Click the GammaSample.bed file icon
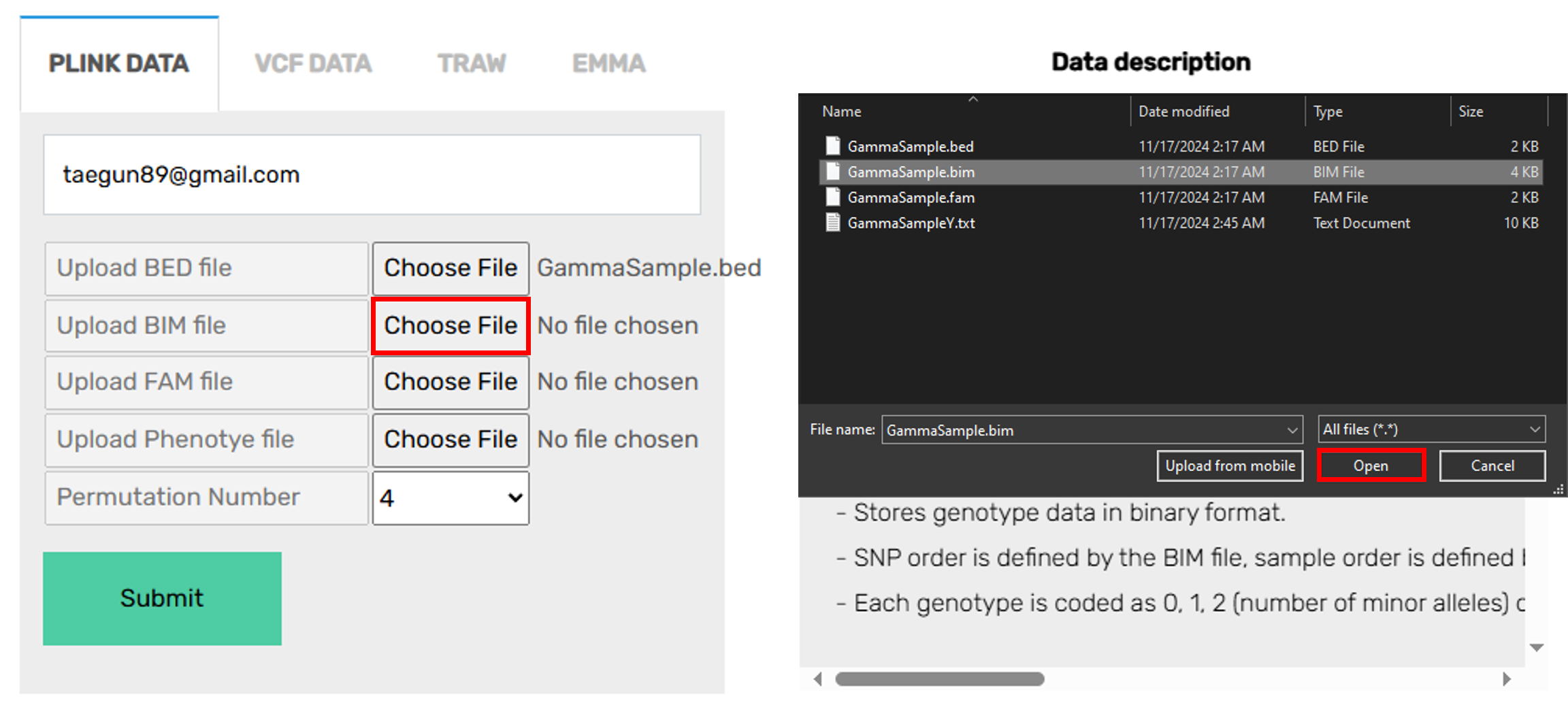1568x718 pixels. point(832,146)
